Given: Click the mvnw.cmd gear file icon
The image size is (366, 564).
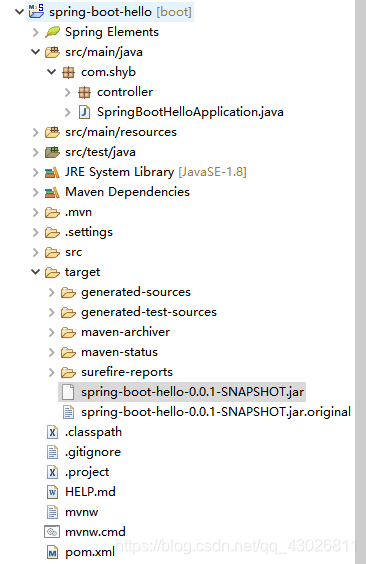Looking at the screenshot, I should click(x=52, y=532).
